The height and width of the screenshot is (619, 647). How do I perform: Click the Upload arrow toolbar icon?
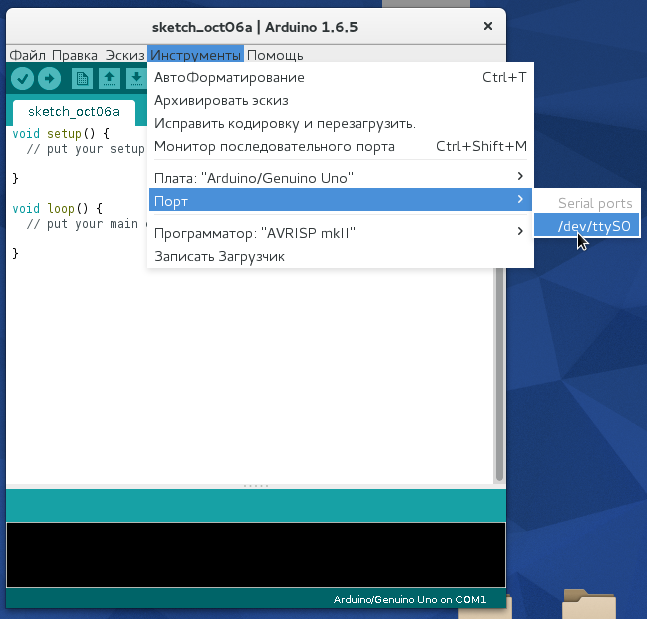[x=50, y=78]
